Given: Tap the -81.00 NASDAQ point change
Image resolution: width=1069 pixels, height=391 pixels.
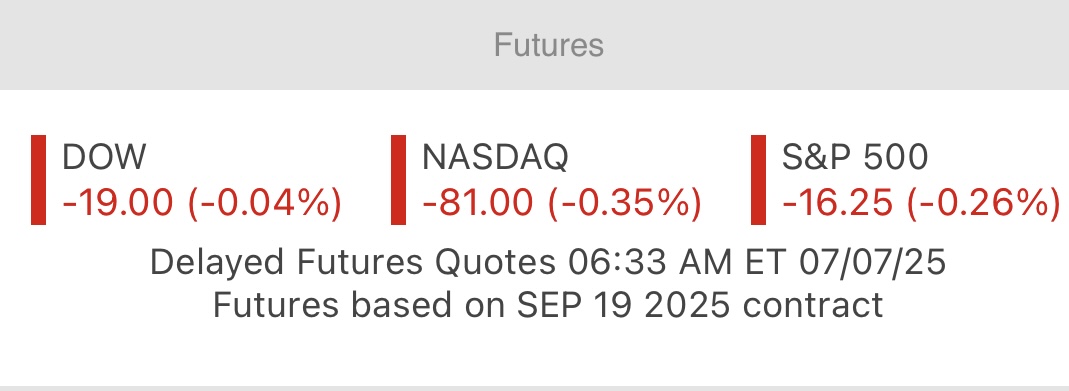Looking at the screenshot, I should tap(478, 203).
